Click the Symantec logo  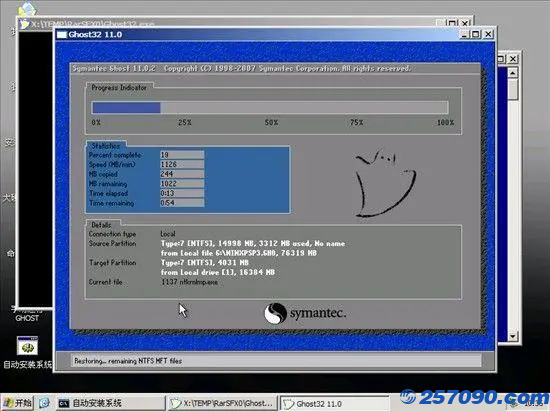click(305, 313)
